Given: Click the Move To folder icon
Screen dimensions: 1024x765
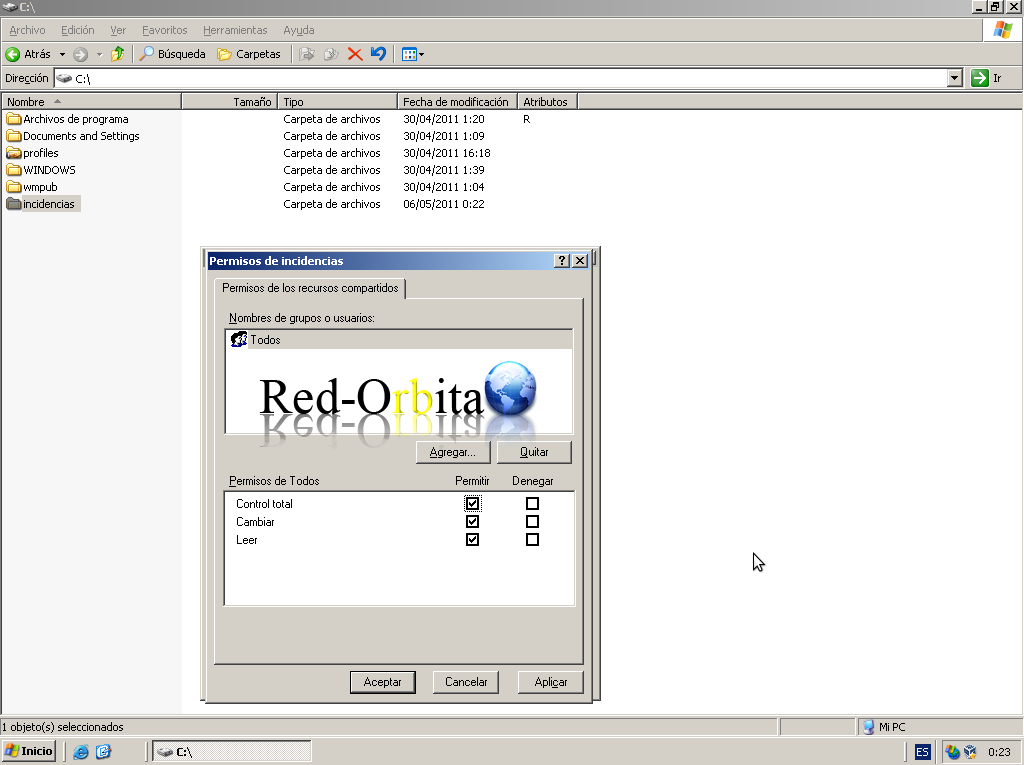Looking at the screenshot, I should pos(306,54).
